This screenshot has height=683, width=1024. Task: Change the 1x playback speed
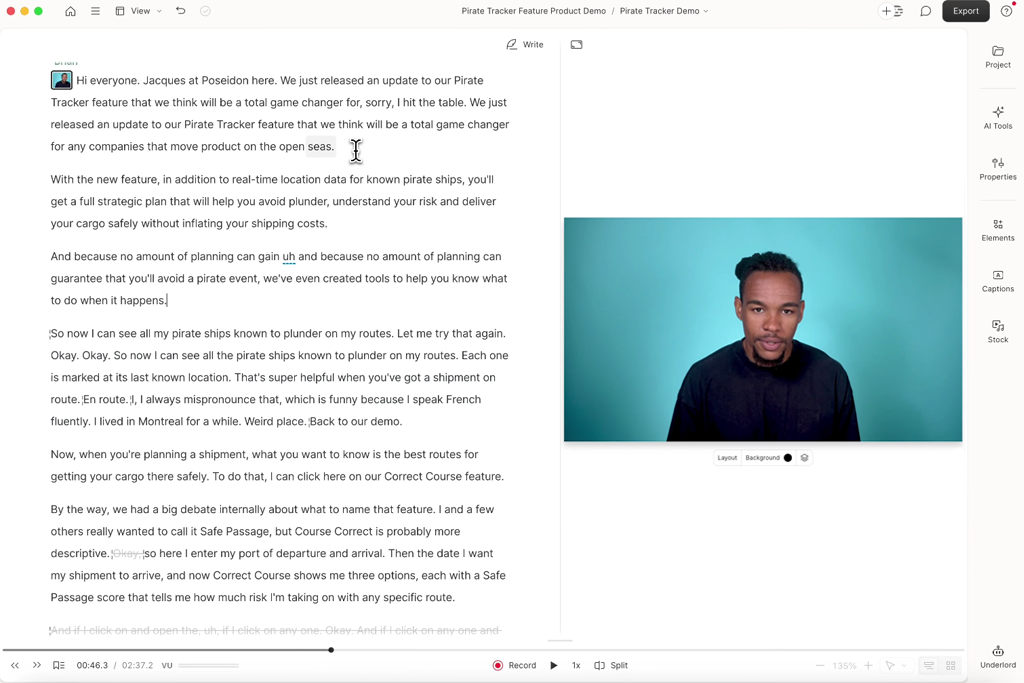(x=576, y=665)
